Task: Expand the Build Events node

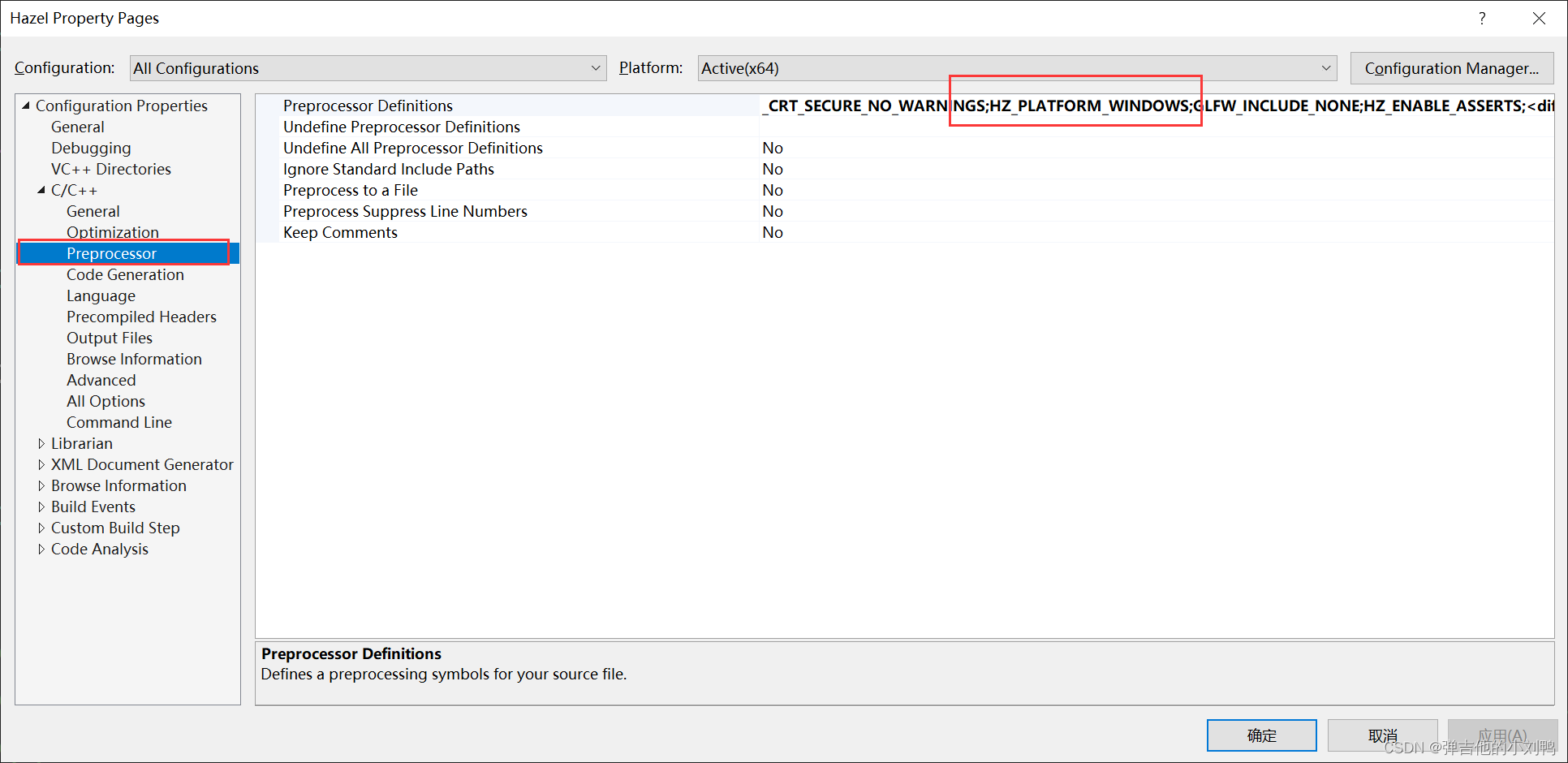Action: tap(41, 507)
